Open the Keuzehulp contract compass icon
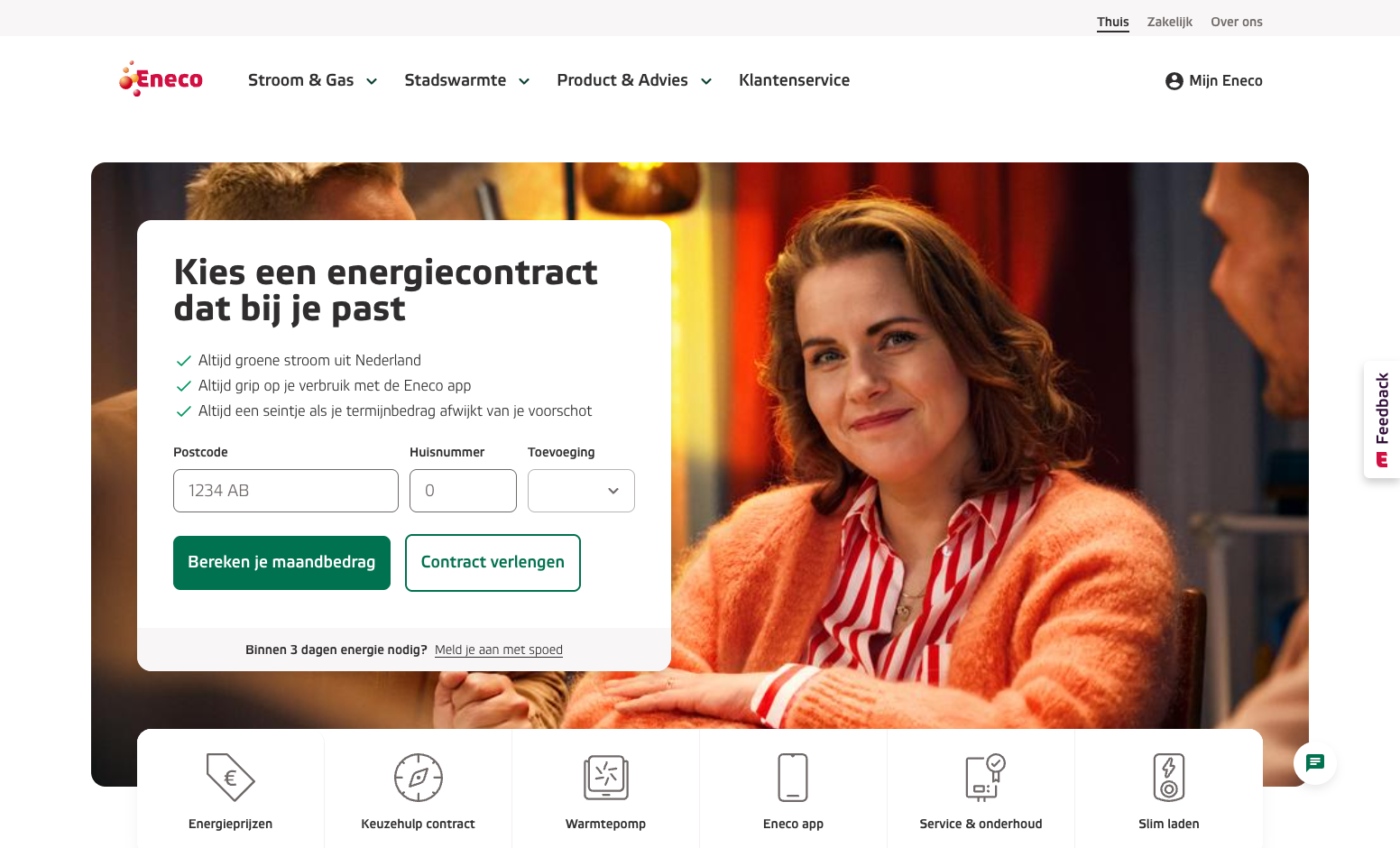 pos(419,777)
